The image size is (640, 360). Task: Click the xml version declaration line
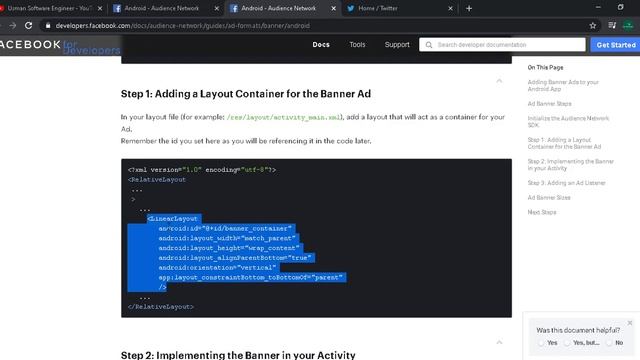202,170
